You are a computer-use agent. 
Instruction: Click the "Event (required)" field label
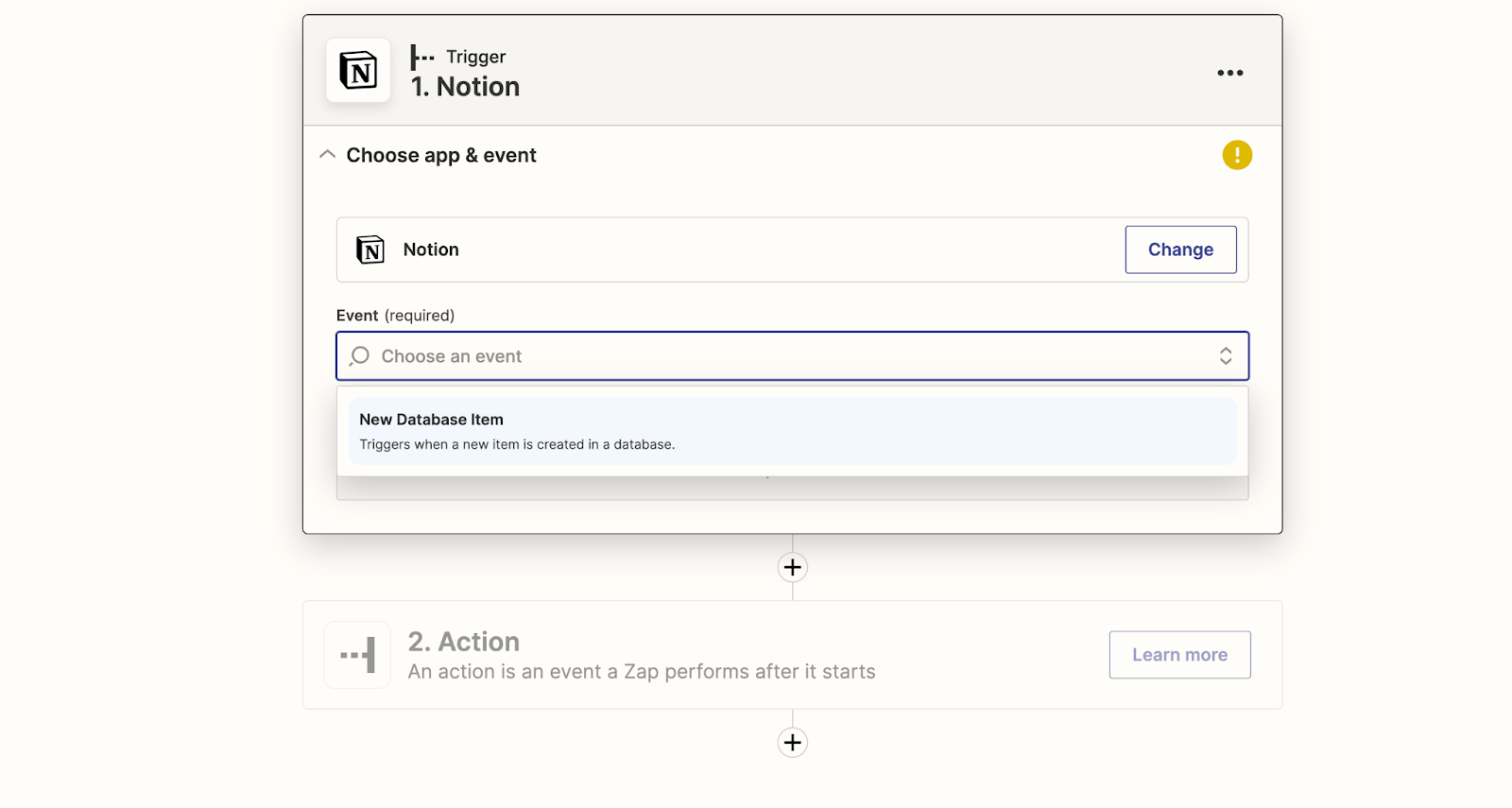[x=395, y=316]
